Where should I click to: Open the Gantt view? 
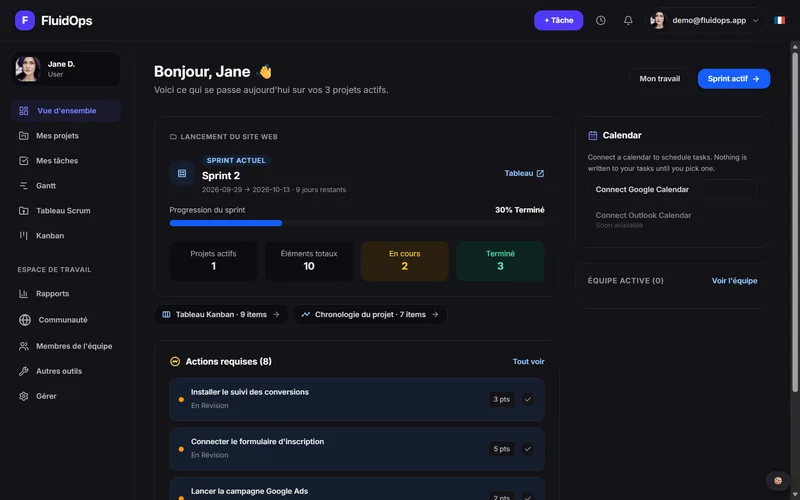tap(66, 186)
